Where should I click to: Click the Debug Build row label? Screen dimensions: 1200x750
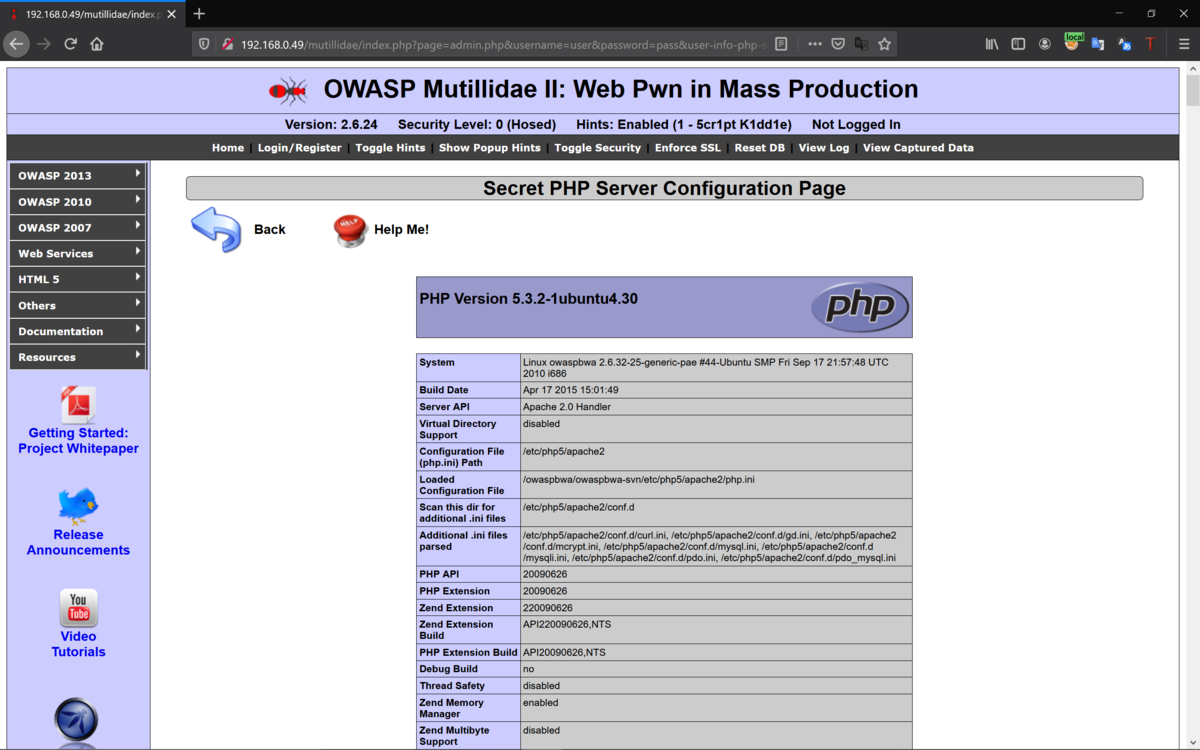pos(448,669)
